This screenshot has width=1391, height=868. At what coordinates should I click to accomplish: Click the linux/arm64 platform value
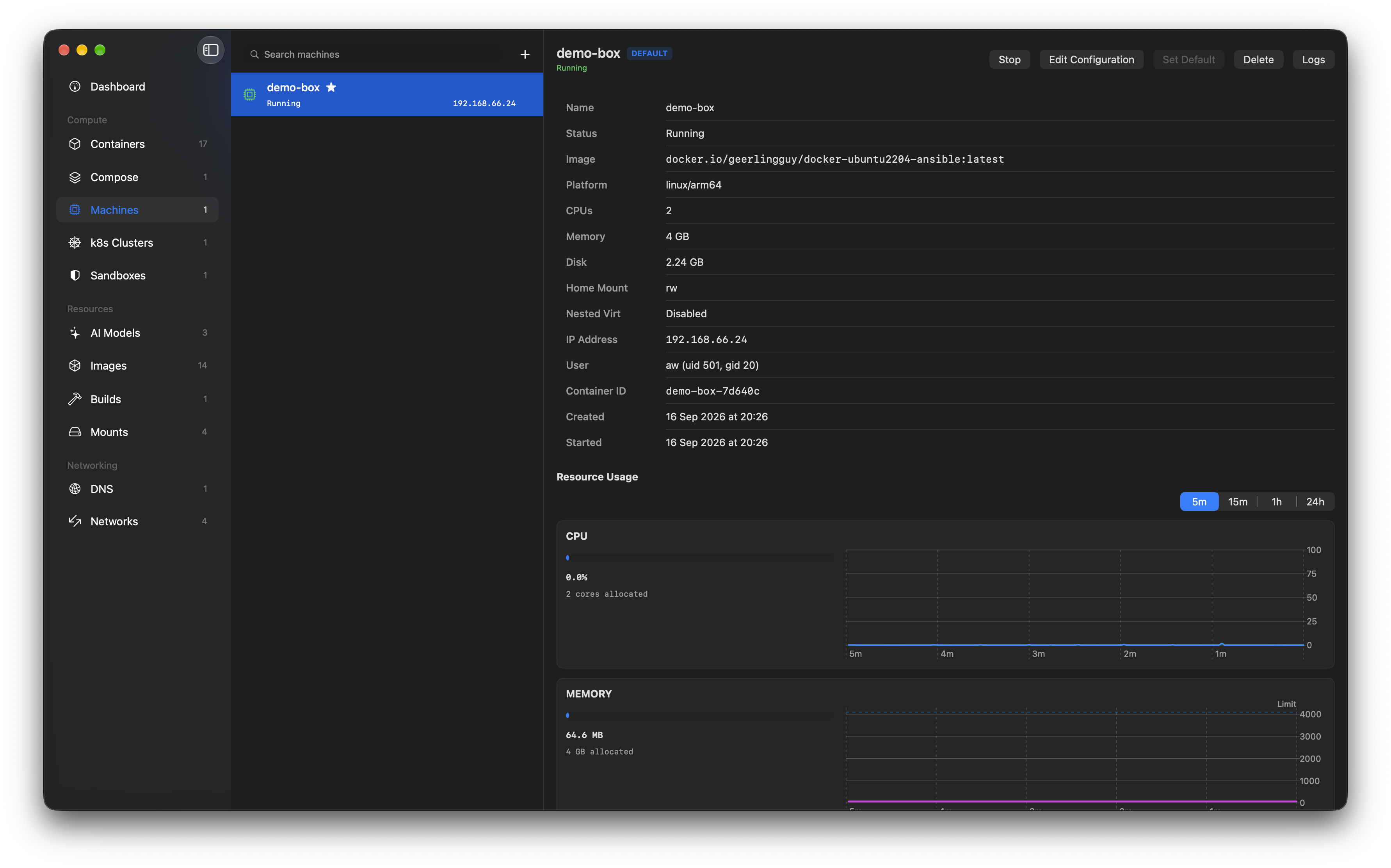pyautogui.click(x=694, y=185)
